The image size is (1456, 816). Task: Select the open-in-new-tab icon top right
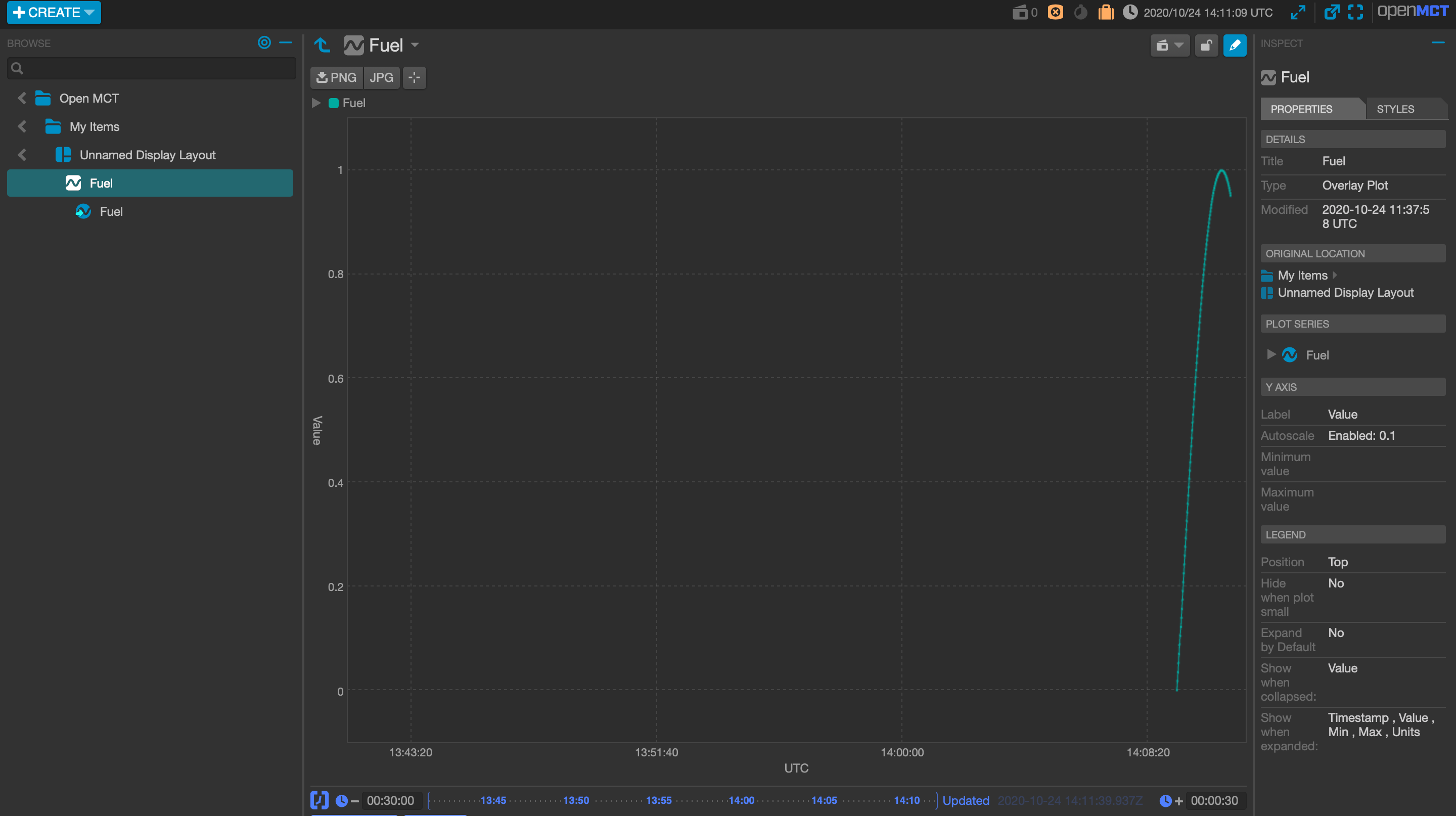(x=1332, y=12)
